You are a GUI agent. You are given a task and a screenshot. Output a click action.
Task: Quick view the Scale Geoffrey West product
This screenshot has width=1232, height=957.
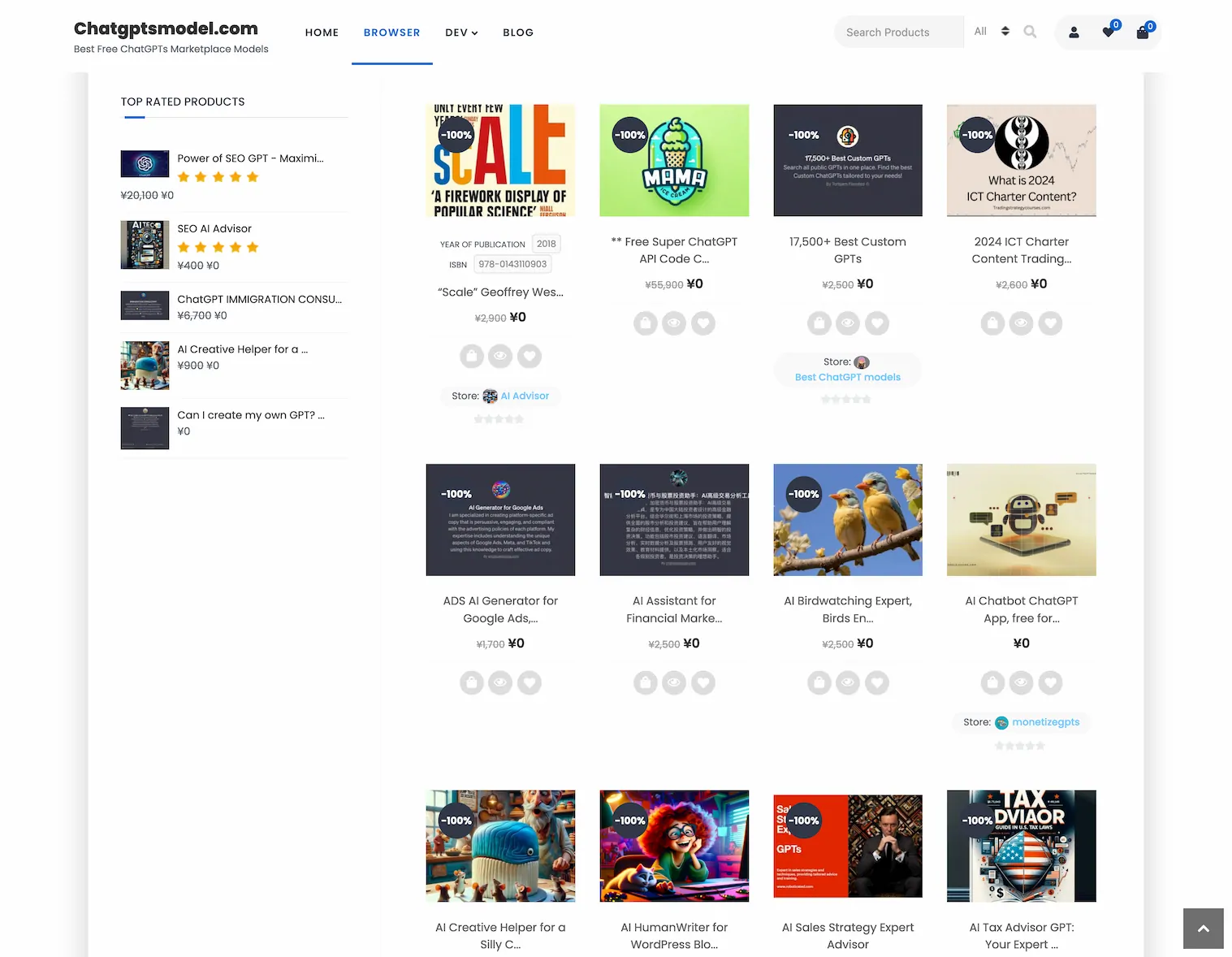click(500, 356)
